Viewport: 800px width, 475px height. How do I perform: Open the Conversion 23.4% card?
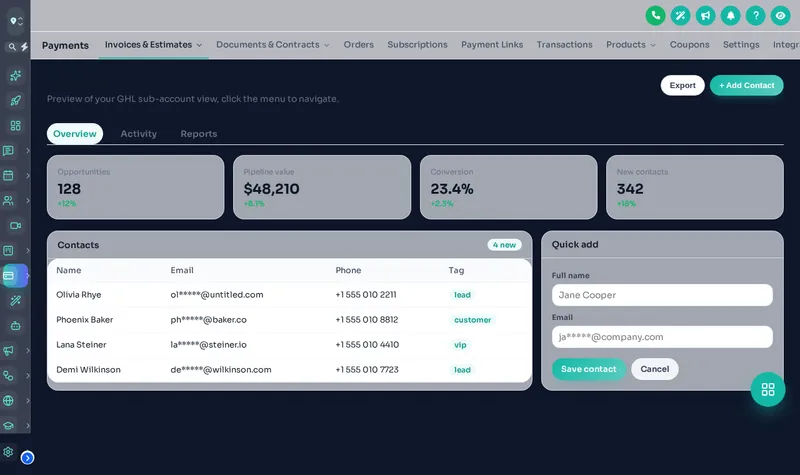pos(509,187)
